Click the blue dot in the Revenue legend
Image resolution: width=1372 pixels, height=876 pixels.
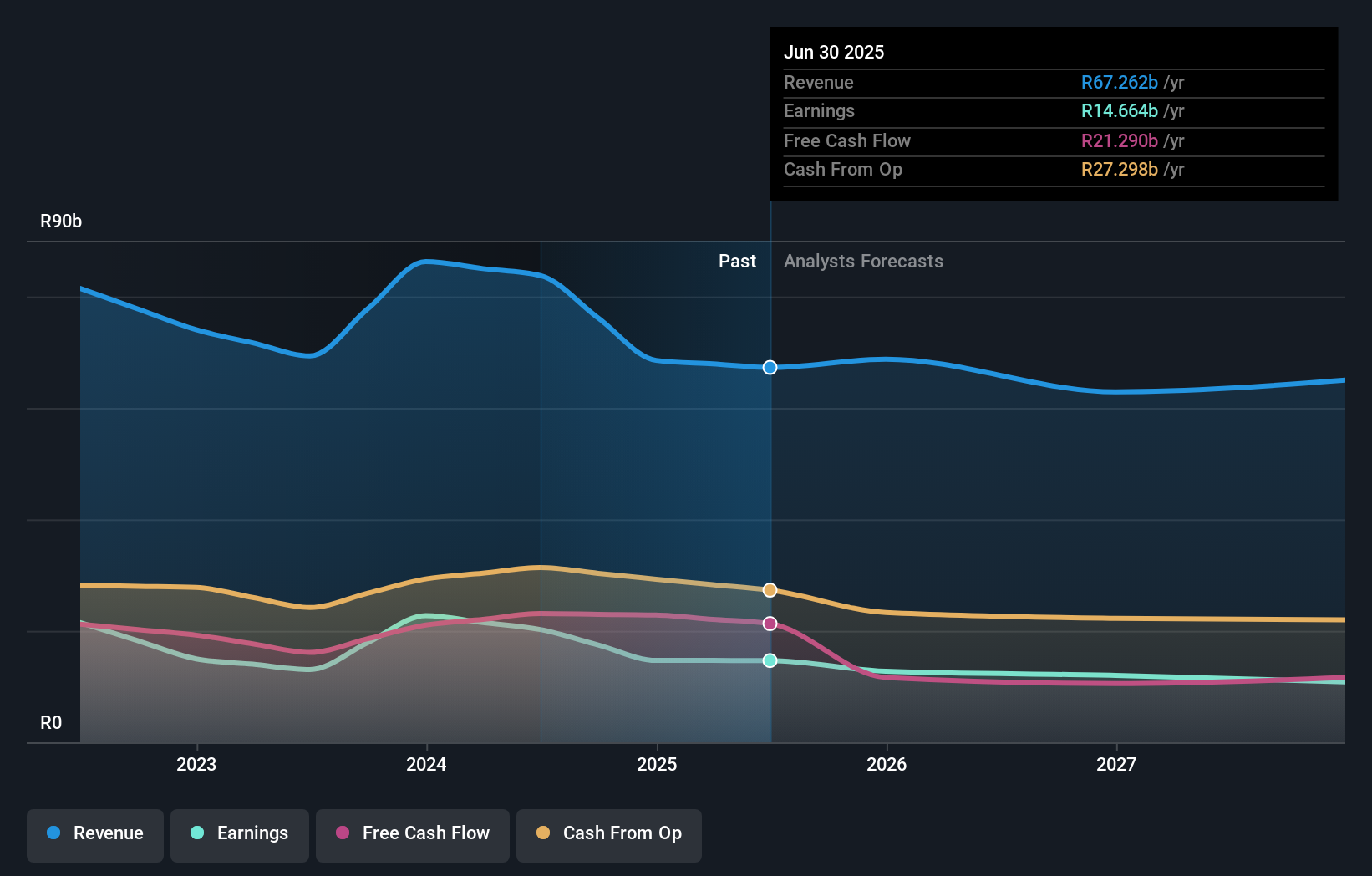click(52, 833)
